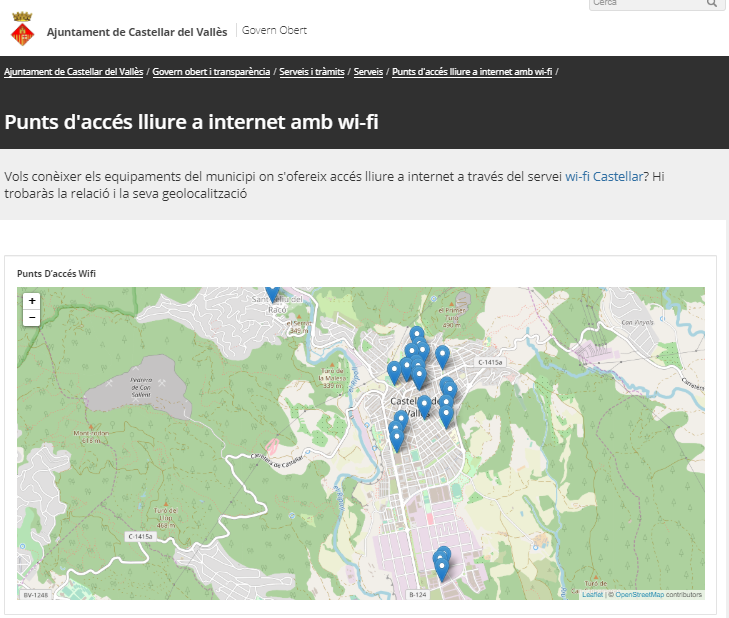This screenshot has height=618, width=729.
Task: Select the topmost marker in the town cluster
Action: 417,335
